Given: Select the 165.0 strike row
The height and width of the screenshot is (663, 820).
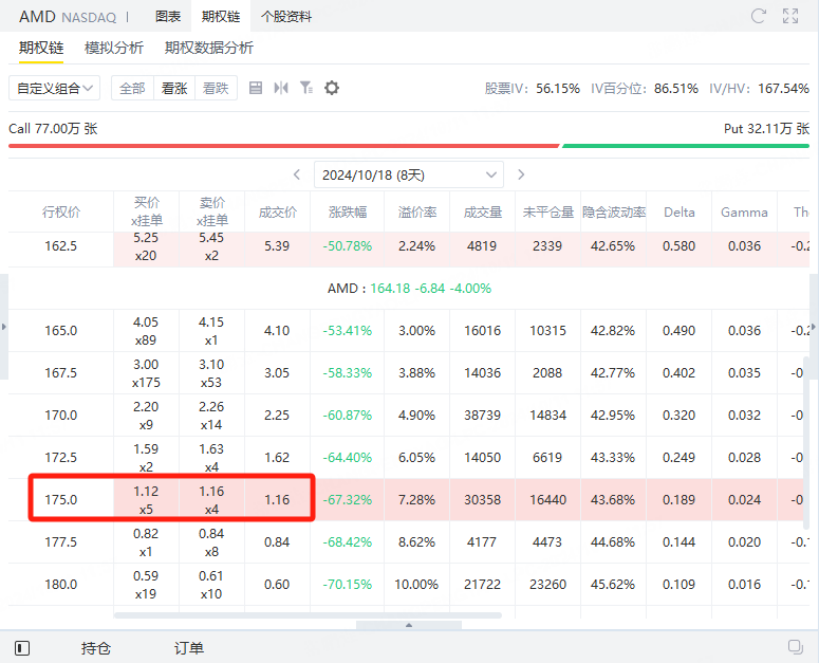Looking at the screenshot, I should 409,330.
